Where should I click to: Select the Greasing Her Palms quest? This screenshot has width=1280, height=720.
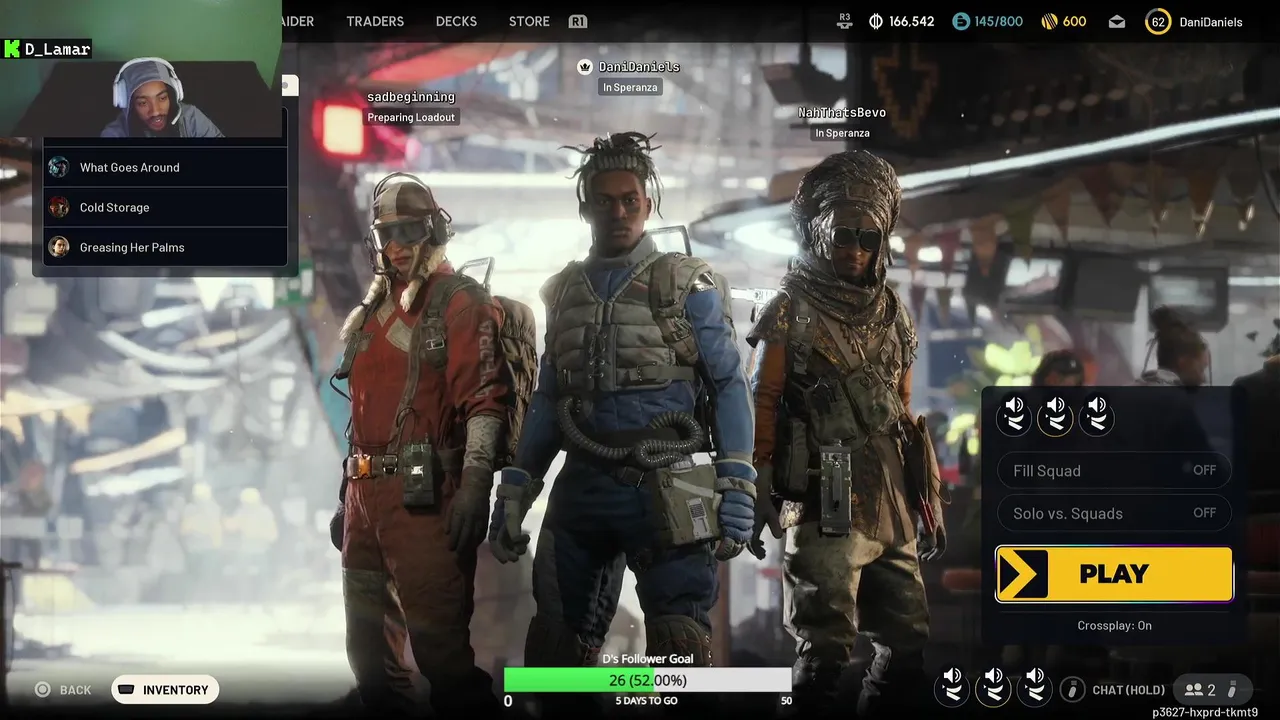(166, 247)
